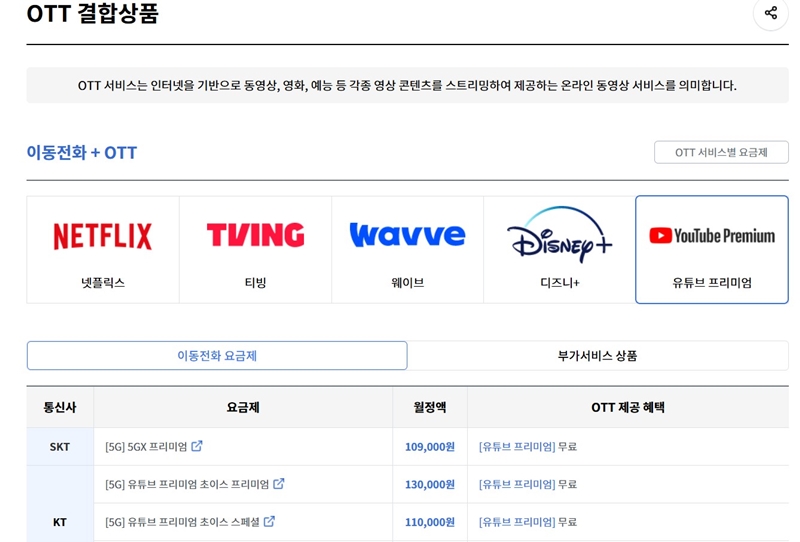
Task: Open OTT 서비스별 요금제 button
Action: (x=721, y=152)
